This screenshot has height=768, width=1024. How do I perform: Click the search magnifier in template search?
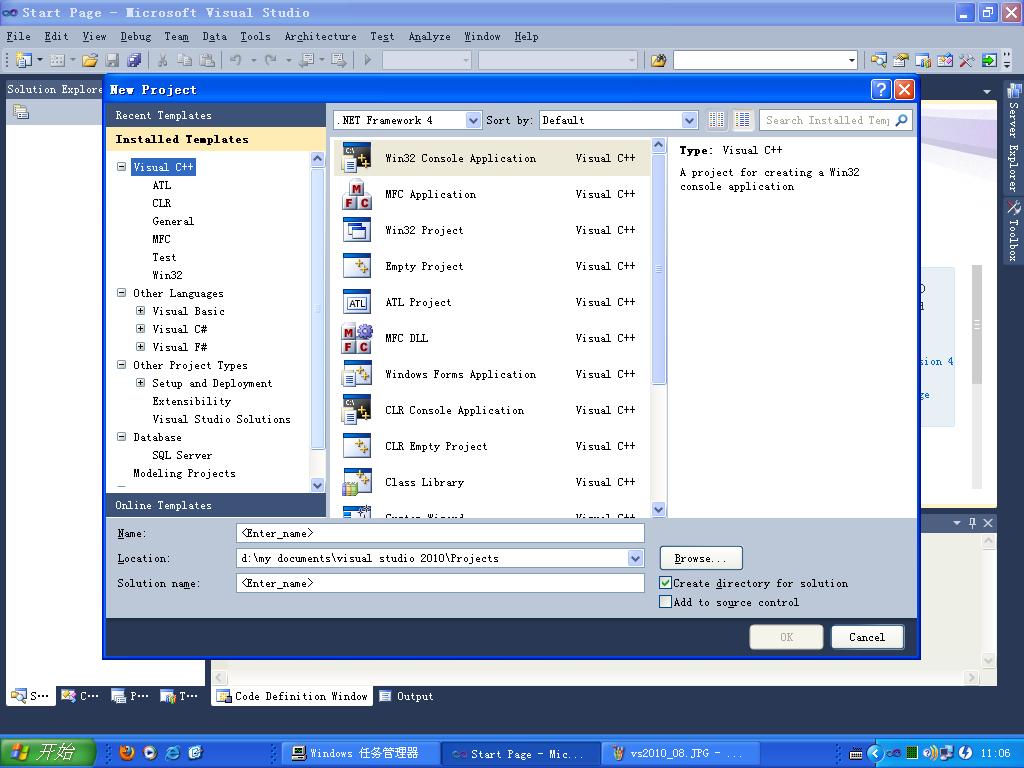[x=901, y=120]
